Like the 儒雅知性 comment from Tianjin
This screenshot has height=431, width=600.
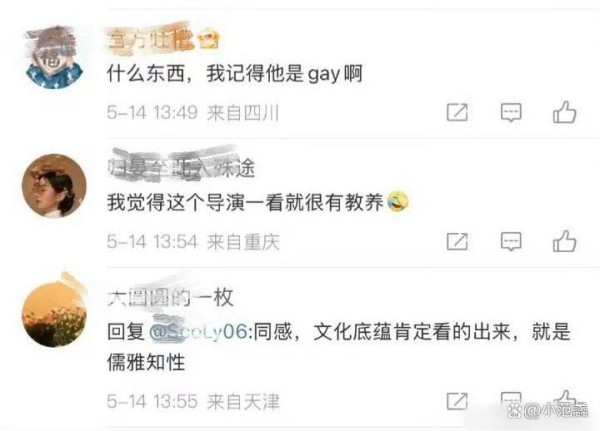point(566,400)
